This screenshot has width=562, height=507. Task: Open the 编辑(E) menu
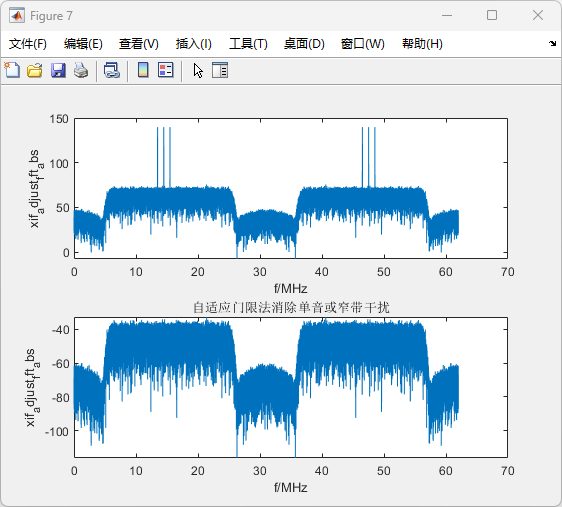83,44
